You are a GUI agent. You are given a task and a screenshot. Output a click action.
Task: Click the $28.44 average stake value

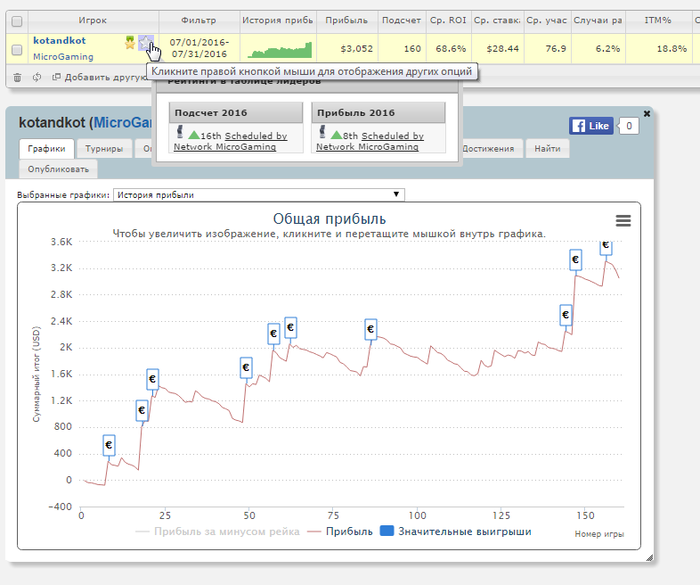click(503, 49)
